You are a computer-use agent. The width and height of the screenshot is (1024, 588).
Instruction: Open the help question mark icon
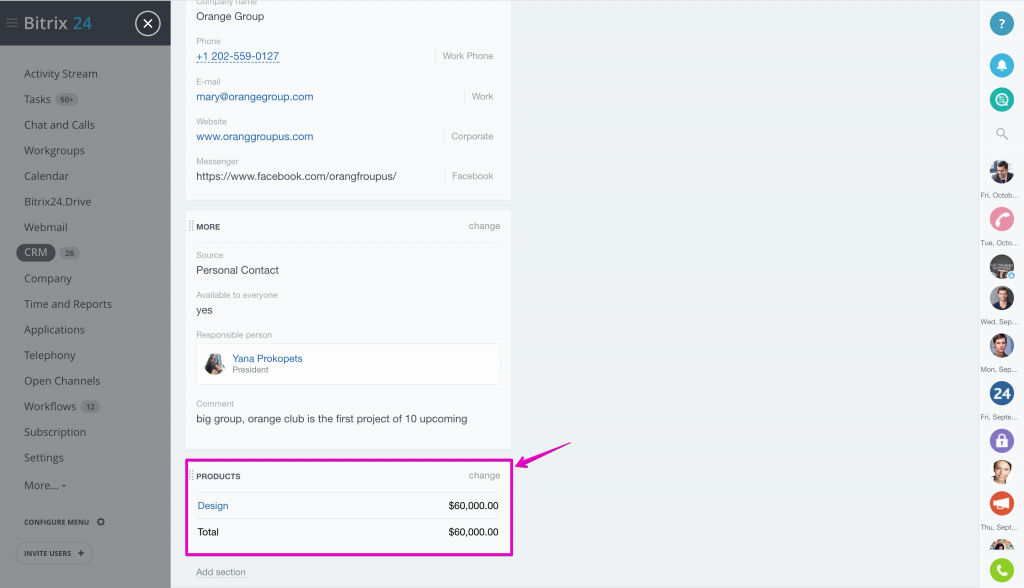(x=1001, y=24)
